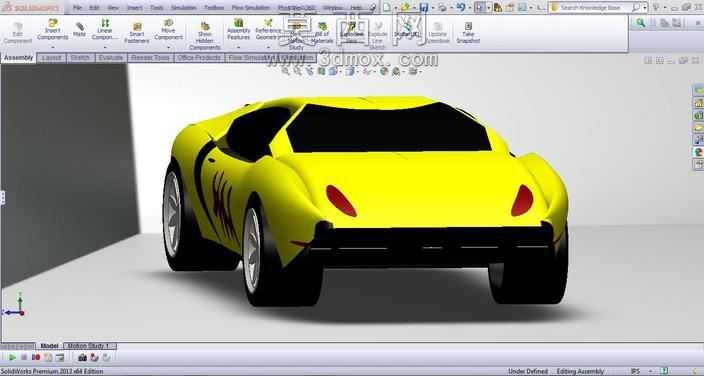This screenshot has height=376, width=704.
Task: Click Insert Components in the ribbon
Action: coord(53,30)
